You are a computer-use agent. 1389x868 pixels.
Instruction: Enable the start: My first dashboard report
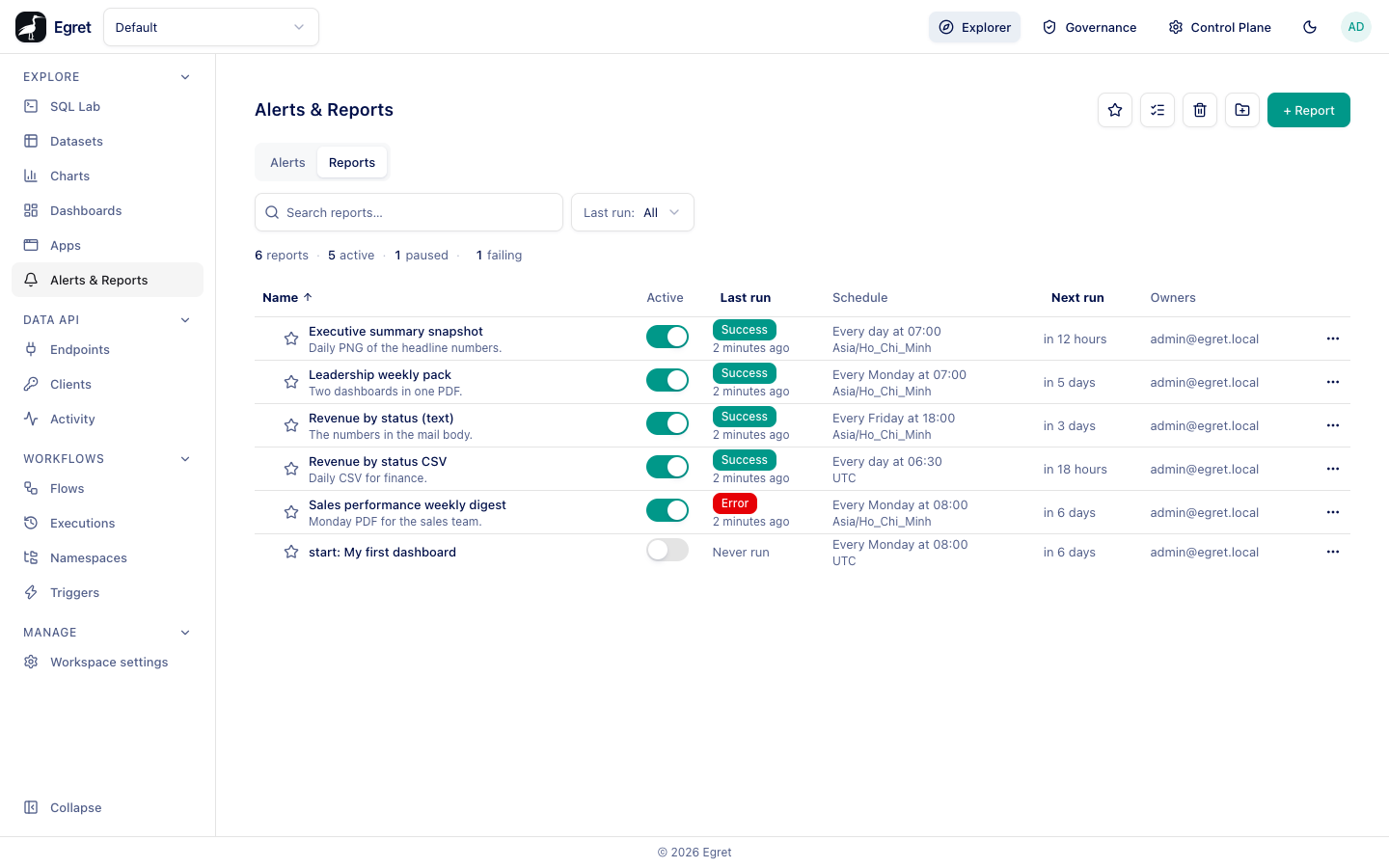[667, 550]
